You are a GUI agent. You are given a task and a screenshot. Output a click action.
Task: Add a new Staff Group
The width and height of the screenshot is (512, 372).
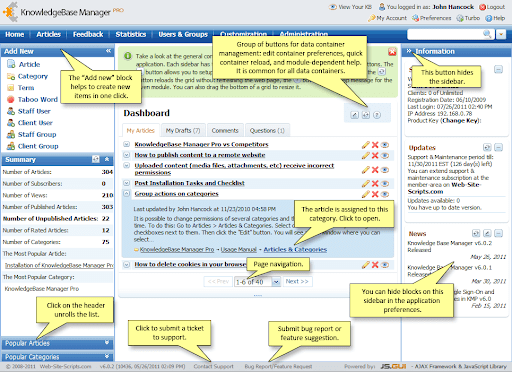37,134
